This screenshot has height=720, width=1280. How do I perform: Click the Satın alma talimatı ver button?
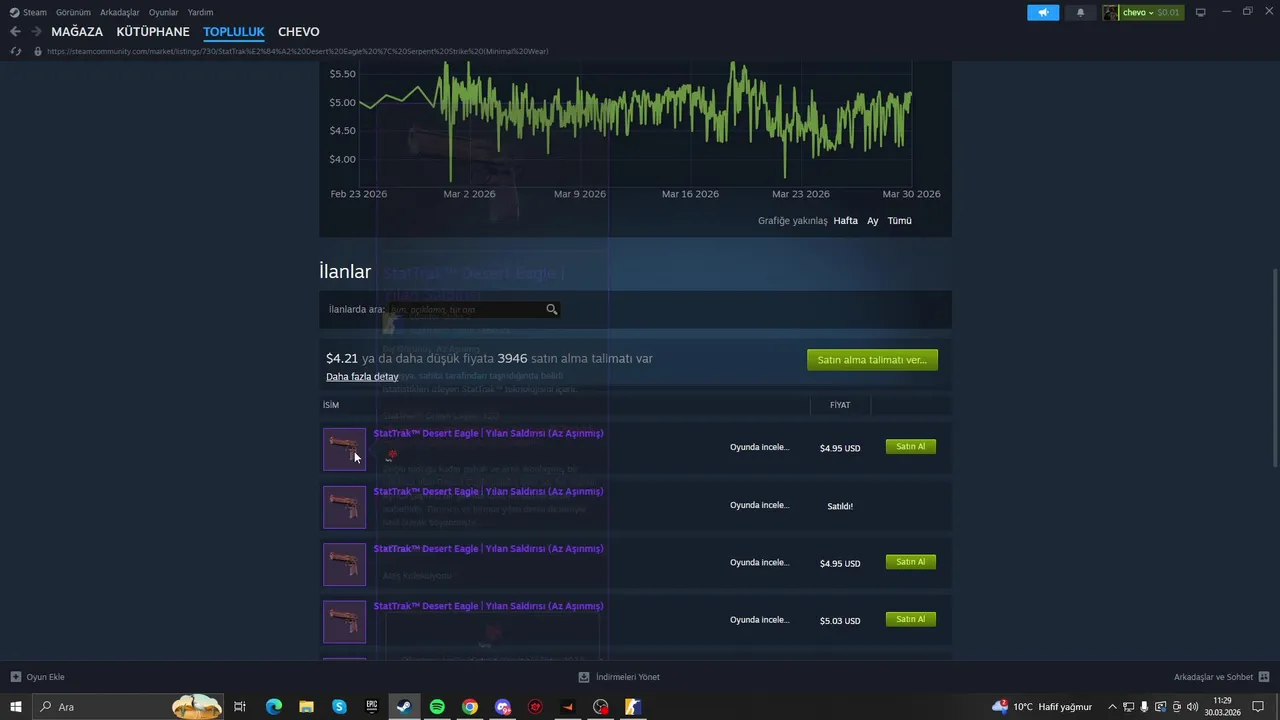(872, 359)
